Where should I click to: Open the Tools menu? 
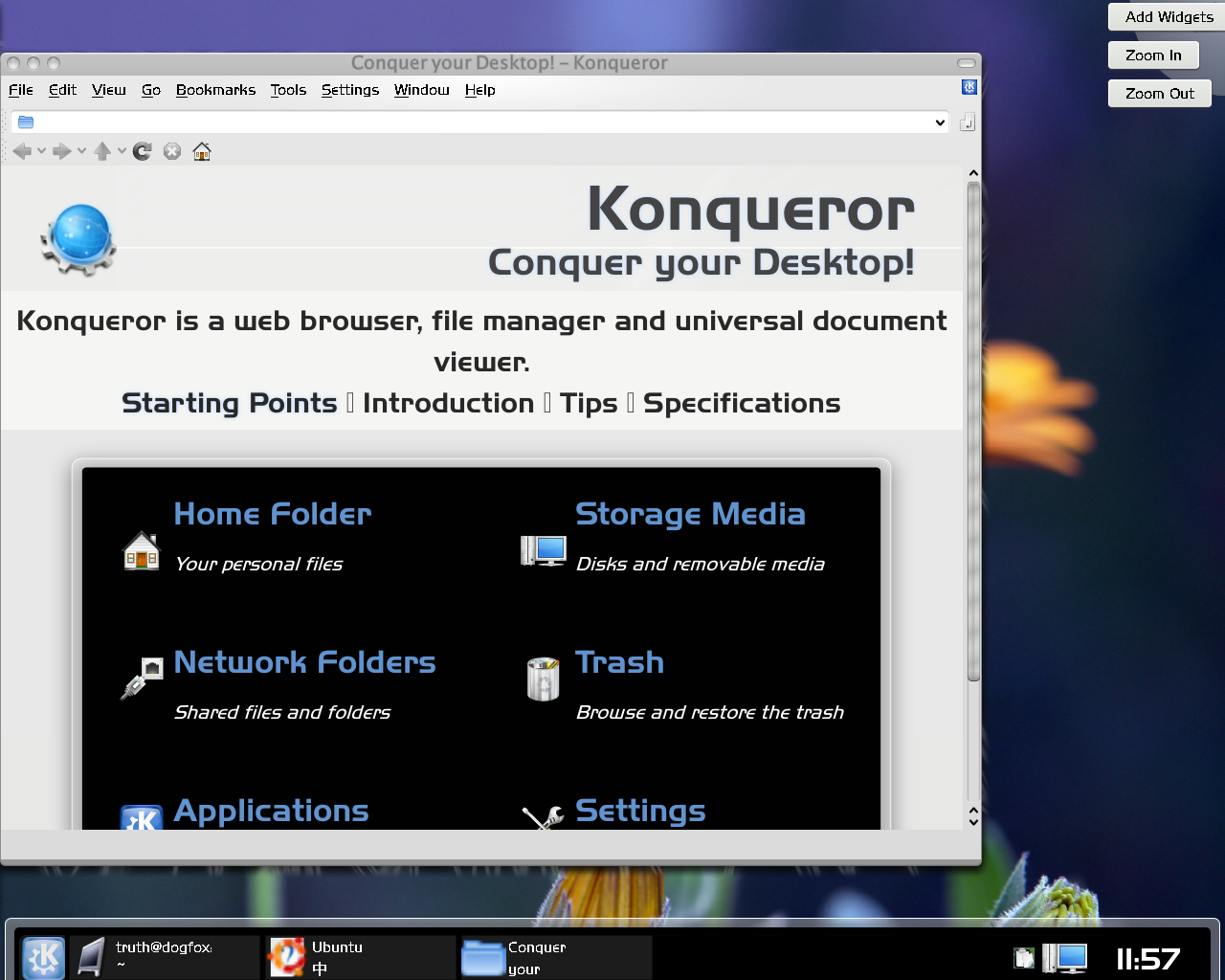[x=288, y=90]
